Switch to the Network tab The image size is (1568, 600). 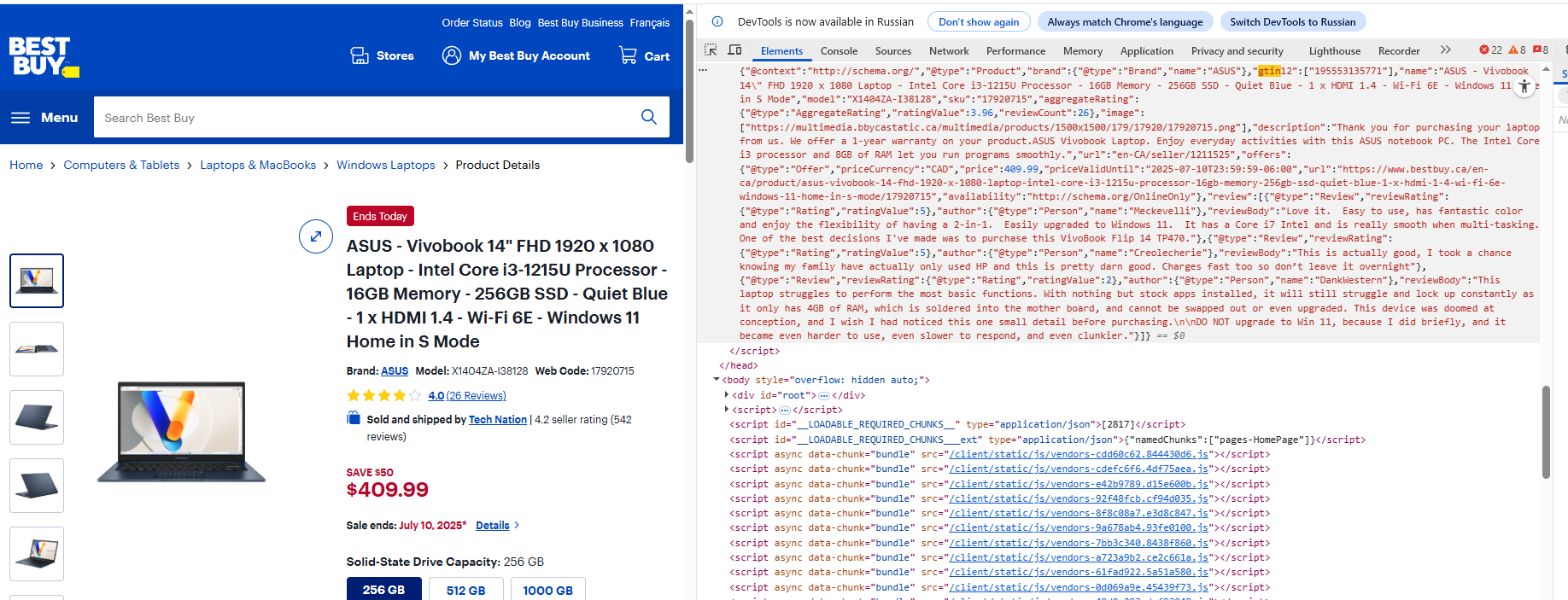click(949, 51)
